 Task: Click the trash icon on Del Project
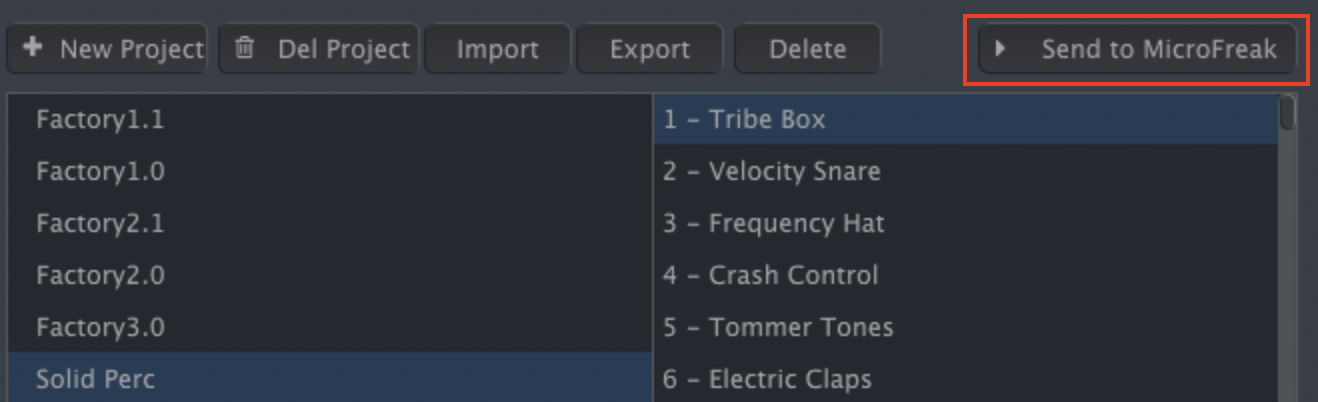pyautogui.click(x=243, y=48)
